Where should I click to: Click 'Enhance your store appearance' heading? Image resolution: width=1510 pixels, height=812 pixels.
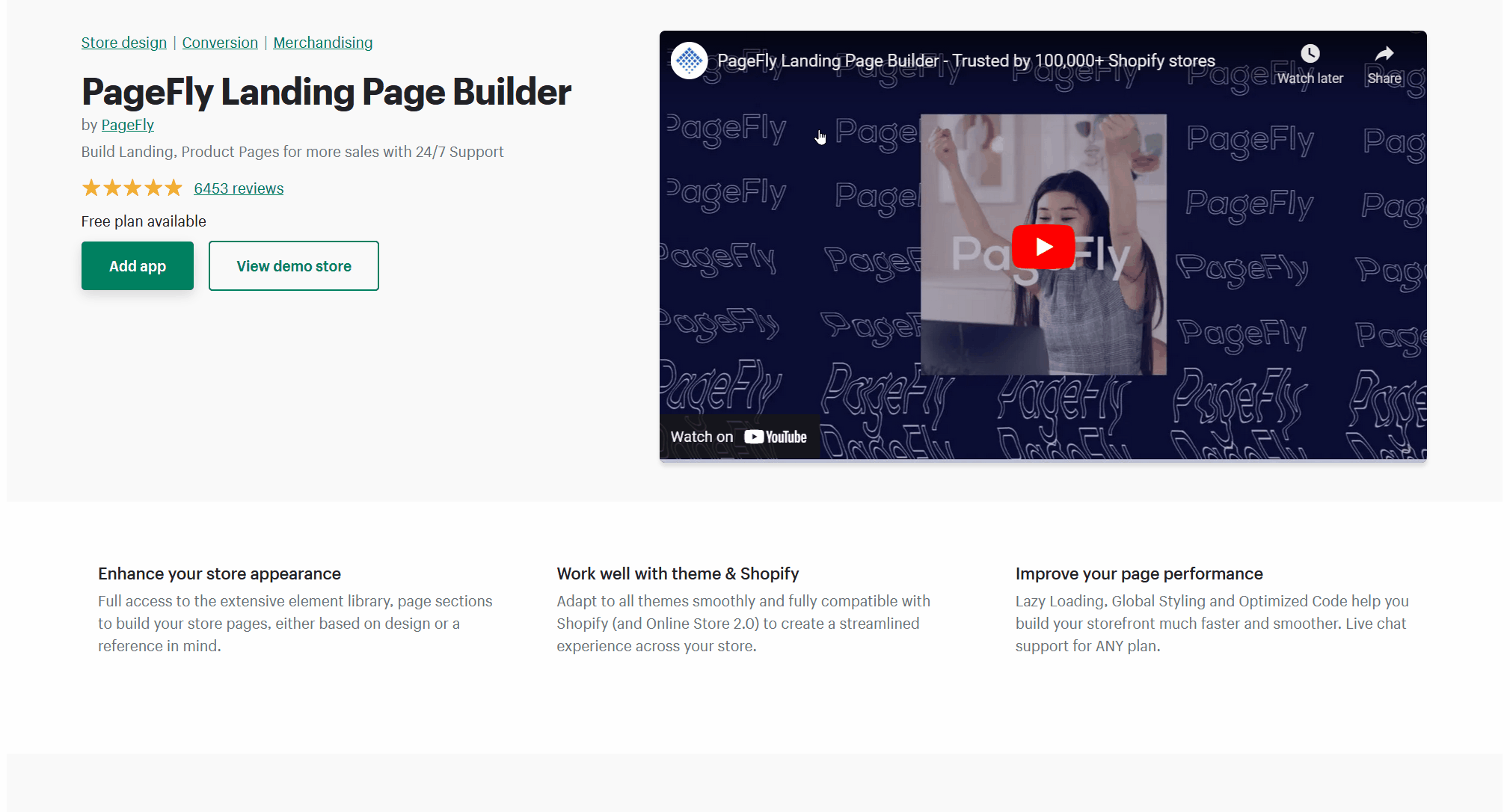(x=219, y=573)
